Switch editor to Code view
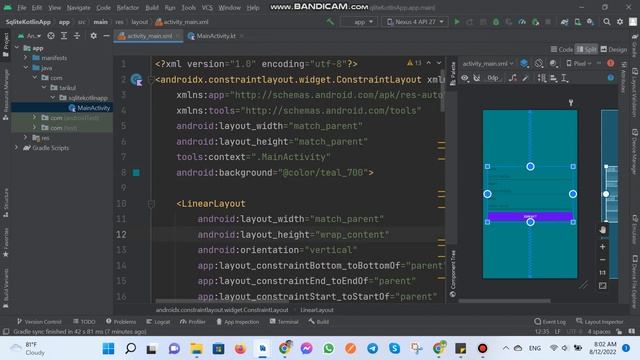This screenshot has height=360, width=640. [562, 49]
